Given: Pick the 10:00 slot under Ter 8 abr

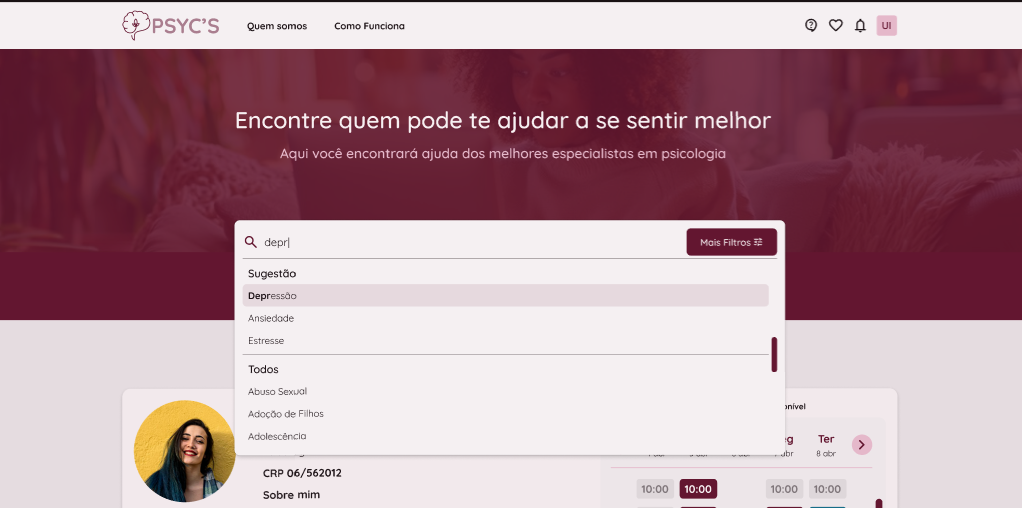Looking at the screenshot, I should 827,489.
